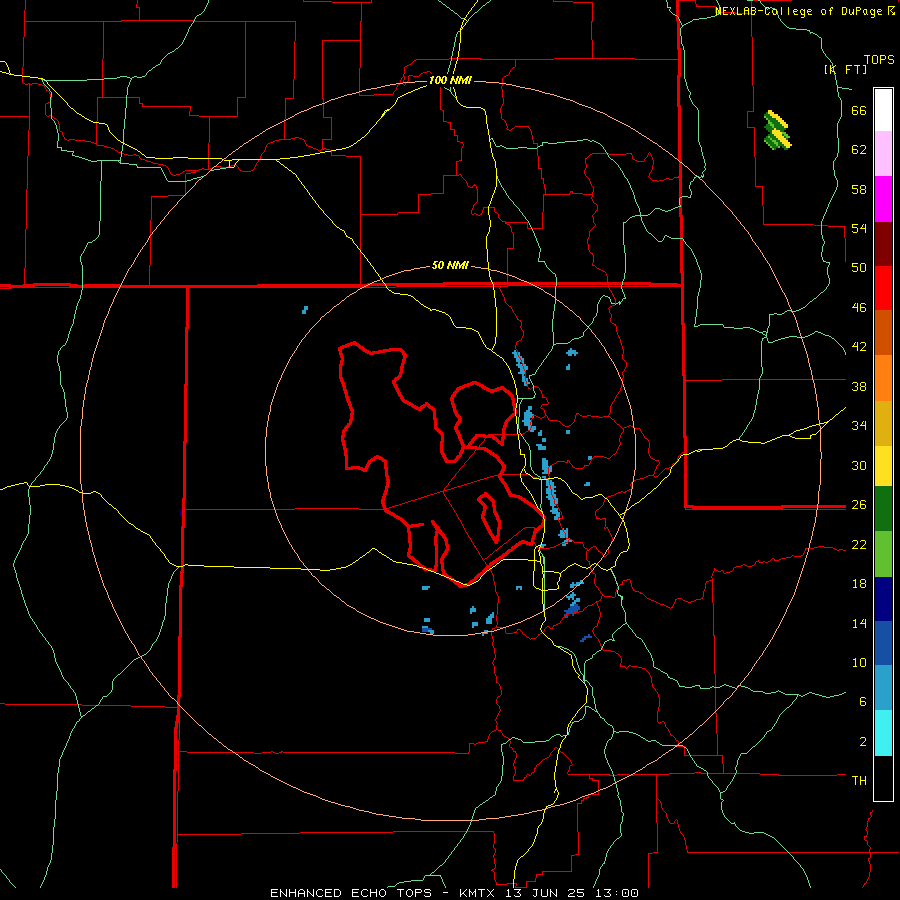
Task: Click the legend value '18'
Action: point(859,584)
